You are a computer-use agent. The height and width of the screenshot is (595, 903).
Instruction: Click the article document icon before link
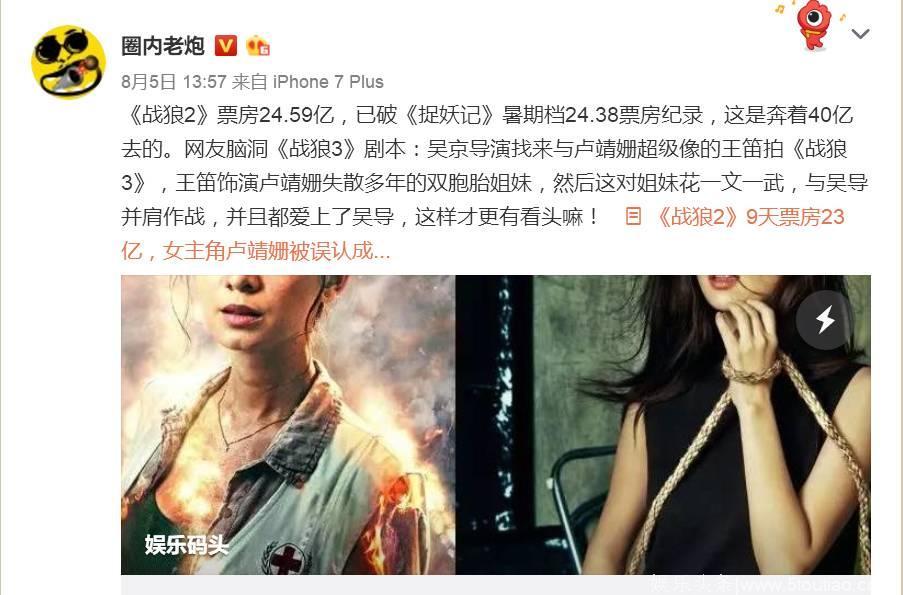click(633, 217)
